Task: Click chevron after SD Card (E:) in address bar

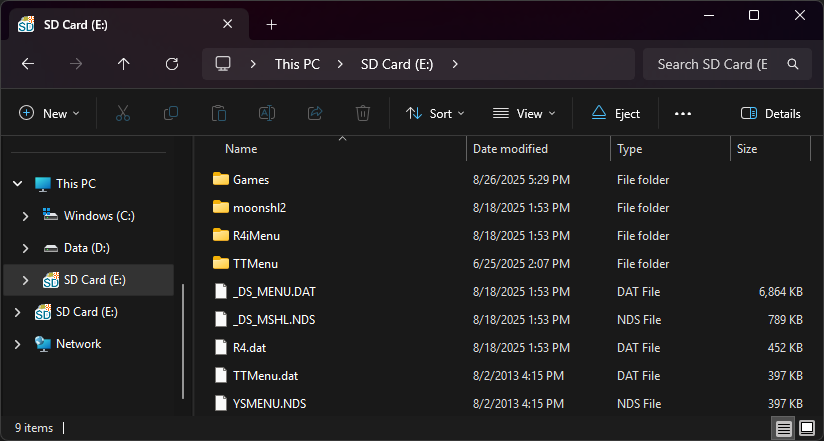Action: 455,64
